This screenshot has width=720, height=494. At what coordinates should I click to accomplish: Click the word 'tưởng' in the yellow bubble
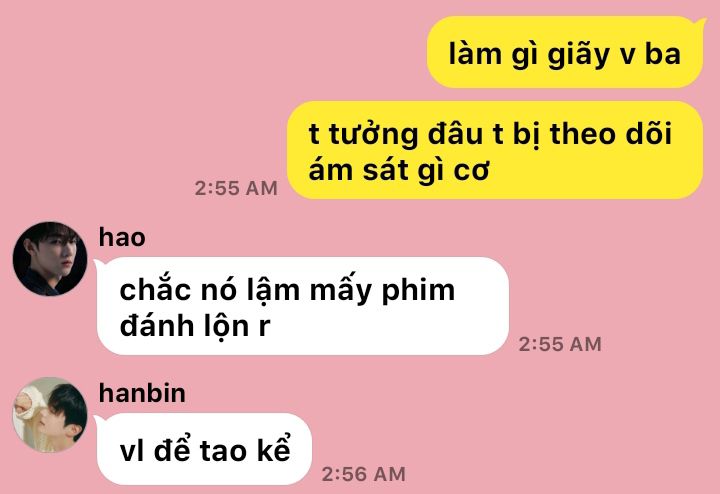tap(373, 135)
